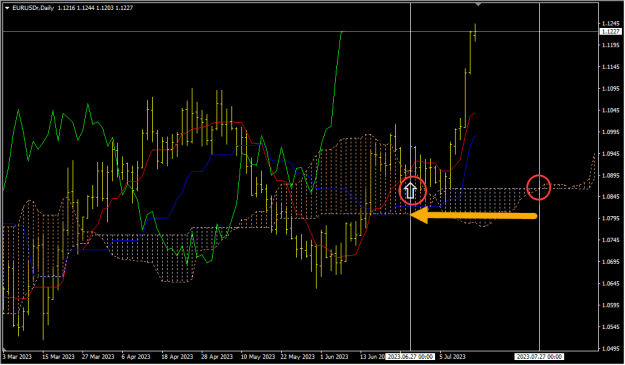Screen dimensions: 625x365
Task: Click the 1.1145 price scale value
Action: (x=611, y=67)
